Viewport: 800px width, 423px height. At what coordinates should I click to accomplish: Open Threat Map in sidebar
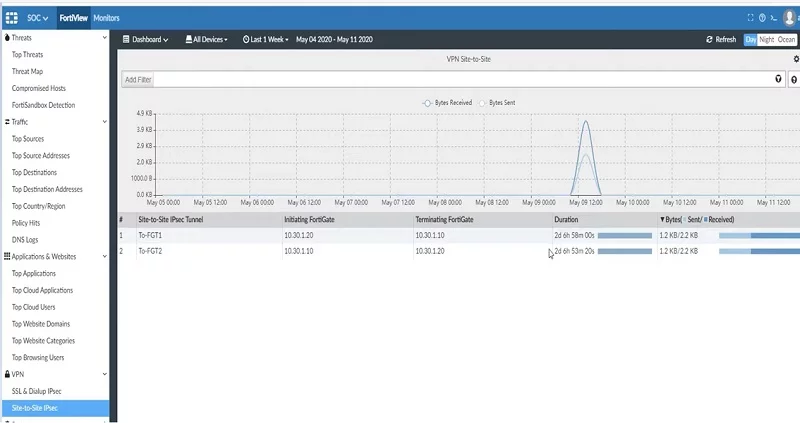tap(28, 71)
